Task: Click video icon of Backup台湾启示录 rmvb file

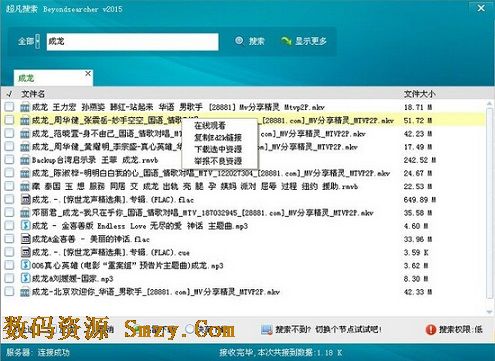Action: (x=25, y=160)
